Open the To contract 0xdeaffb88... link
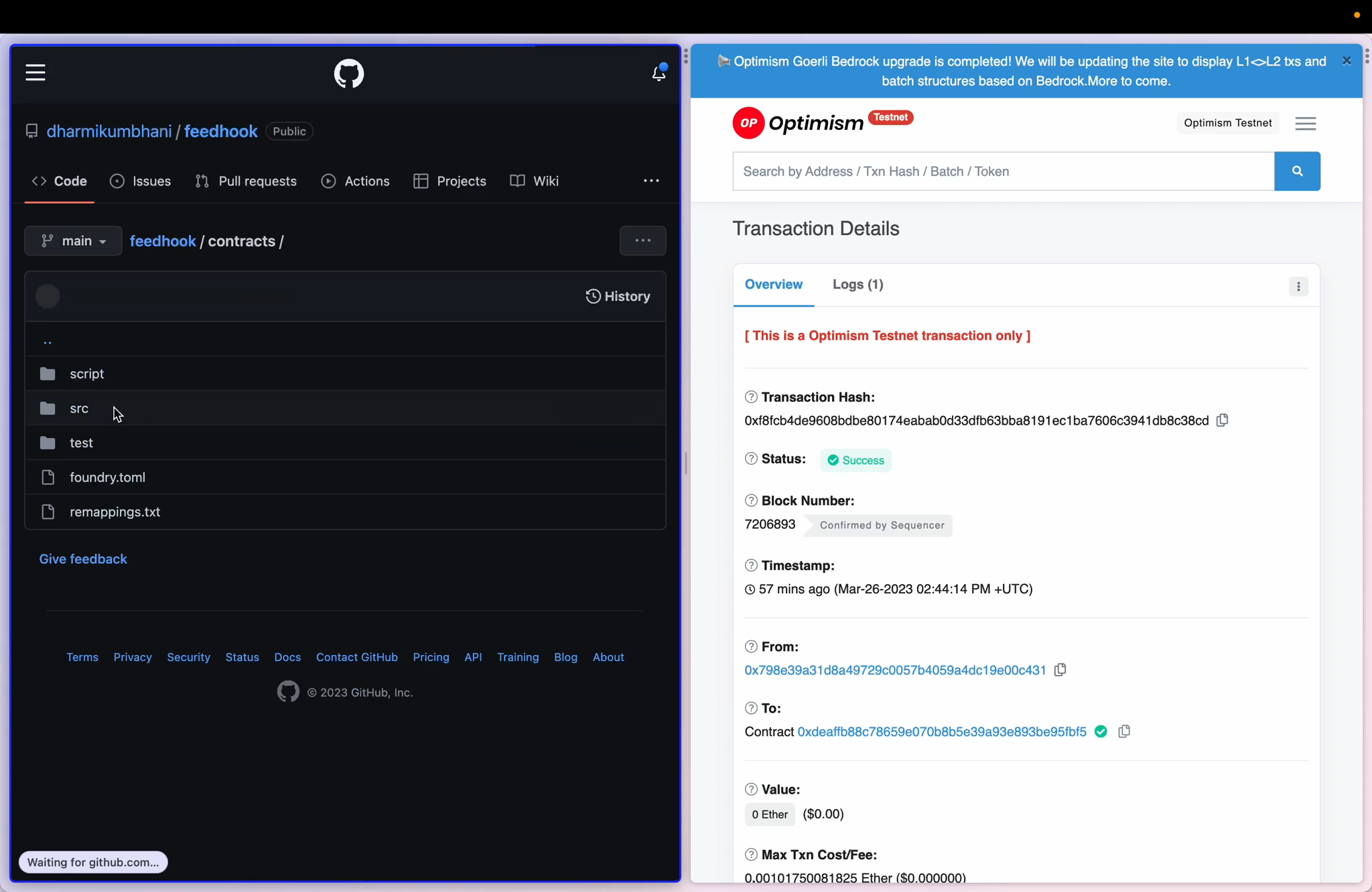This screenshot has height=892, width=1372. (x=942, y=732)
